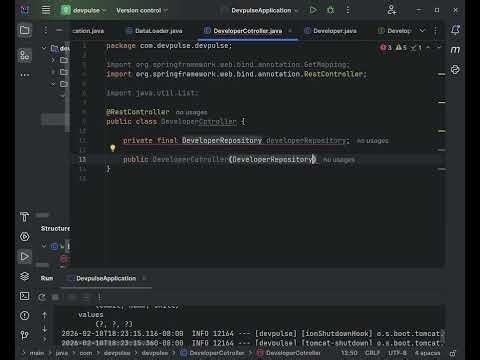This screenshot has height=360, width=480.
Task: Run DevpulseApplication with the play button
Action: (313, 10)
